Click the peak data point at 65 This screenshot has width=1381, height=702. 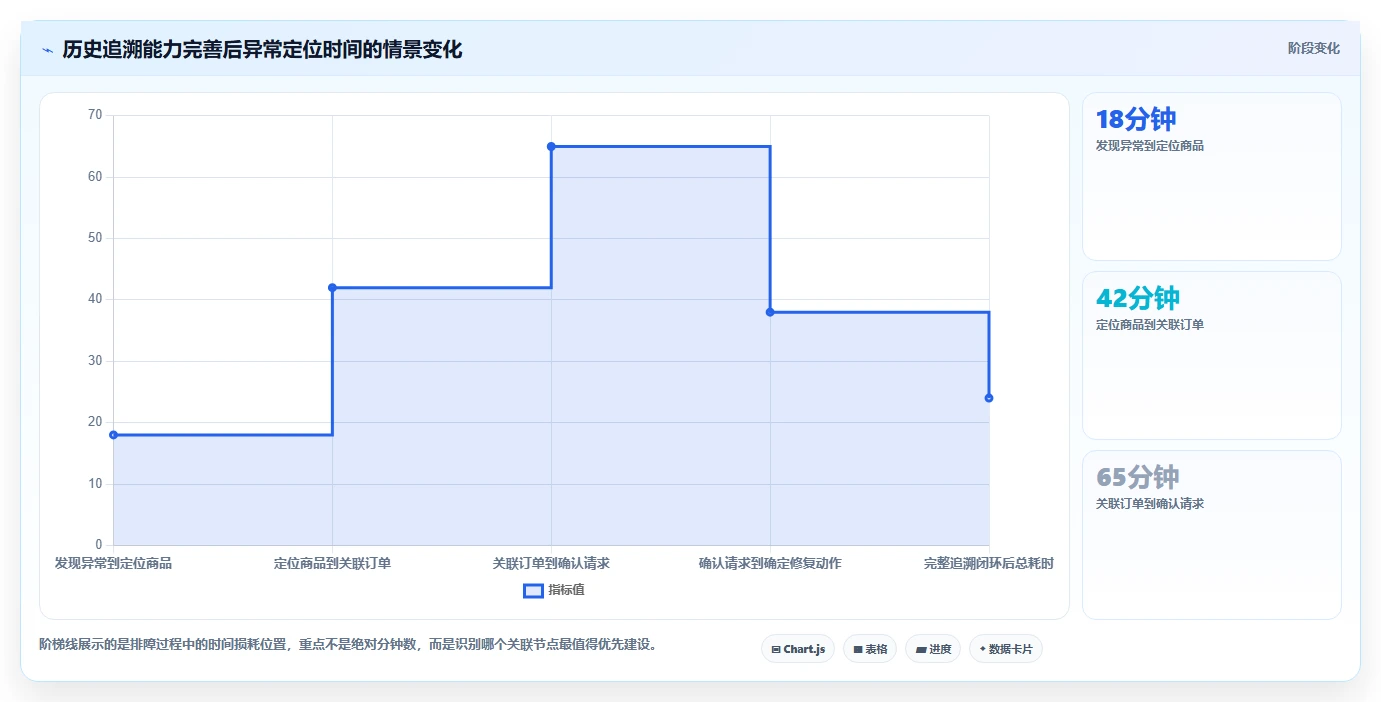[551, 147]
